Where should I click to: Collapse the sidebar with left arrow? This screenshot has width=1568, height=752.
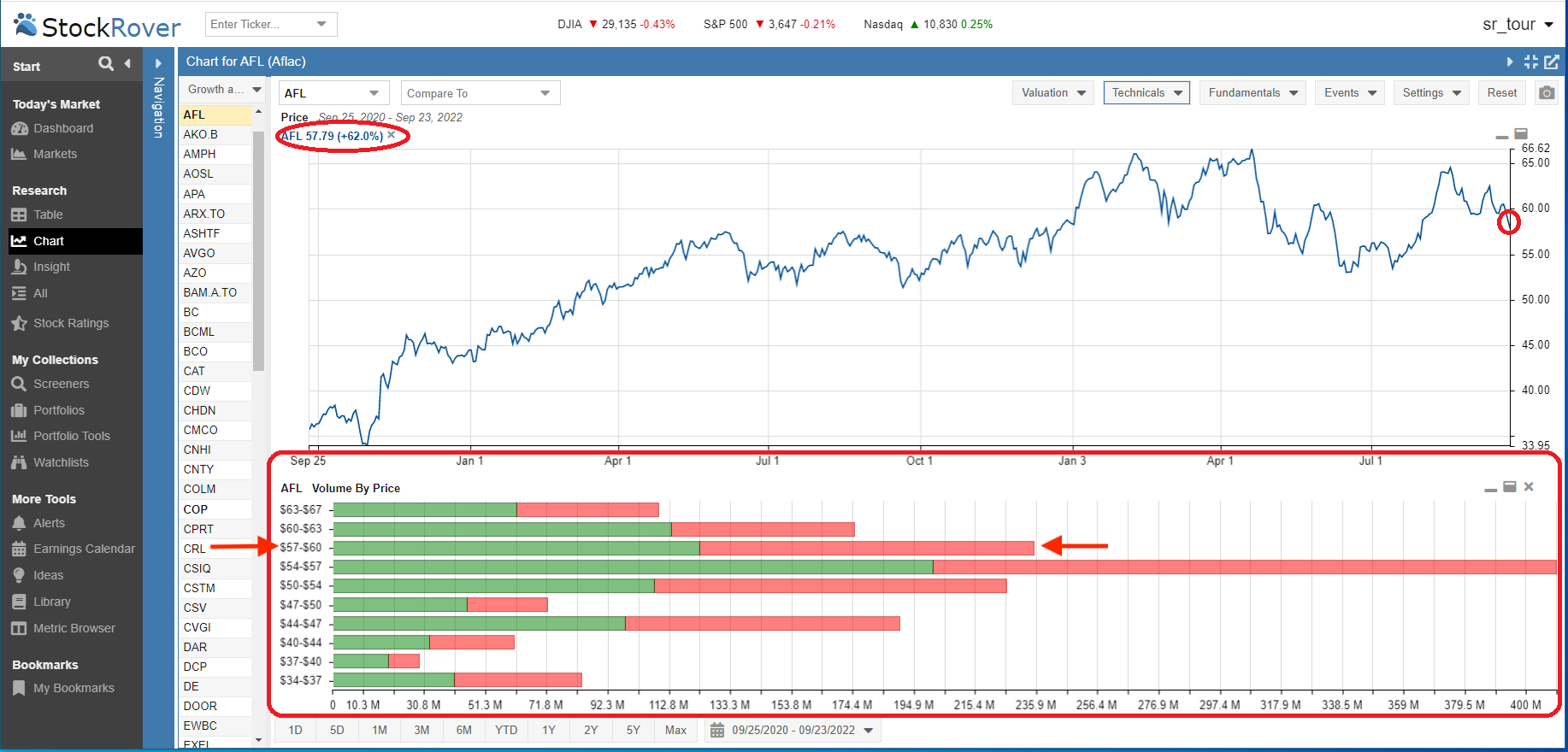127,63
